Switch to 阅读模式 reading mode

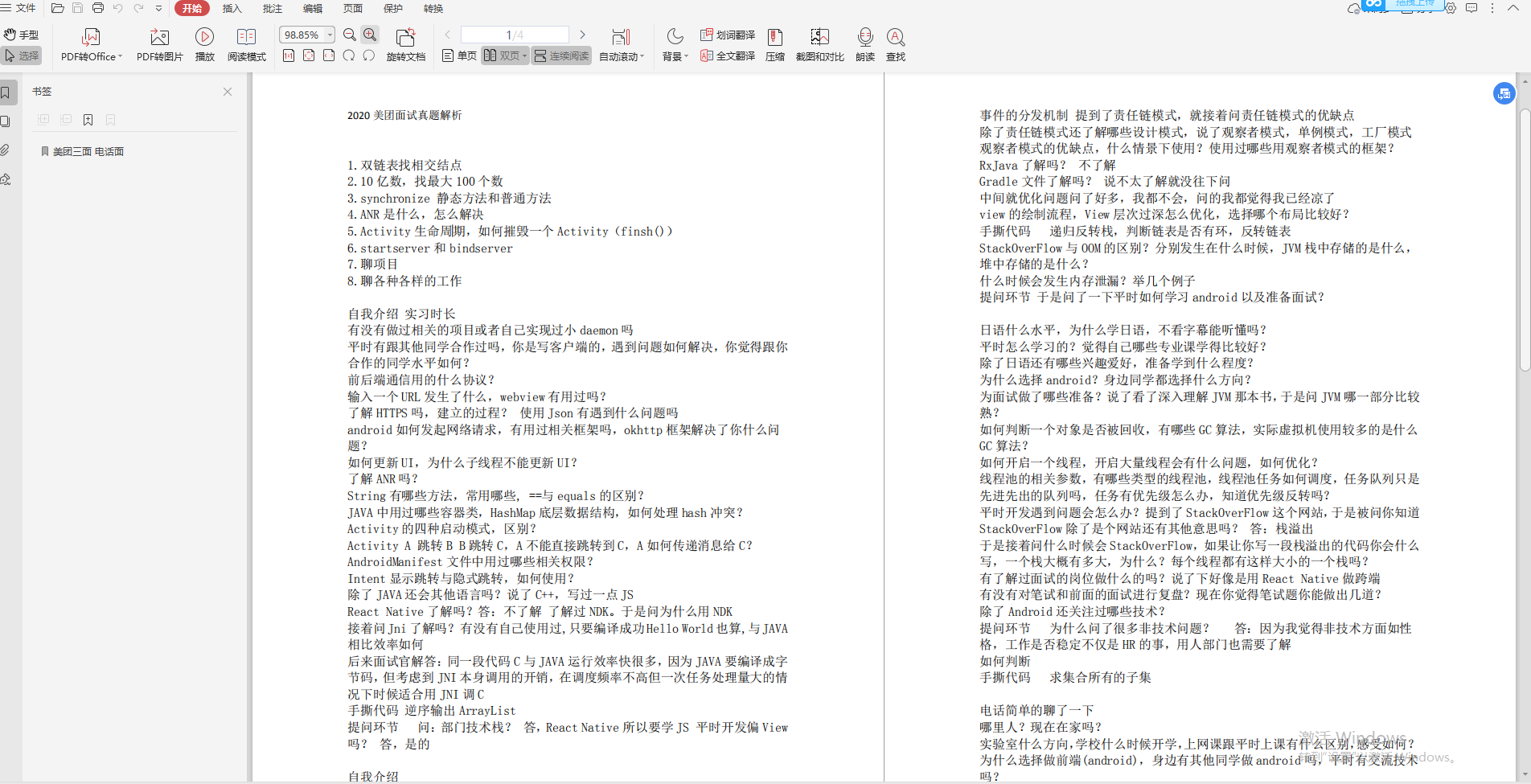(x=247, y=45)
